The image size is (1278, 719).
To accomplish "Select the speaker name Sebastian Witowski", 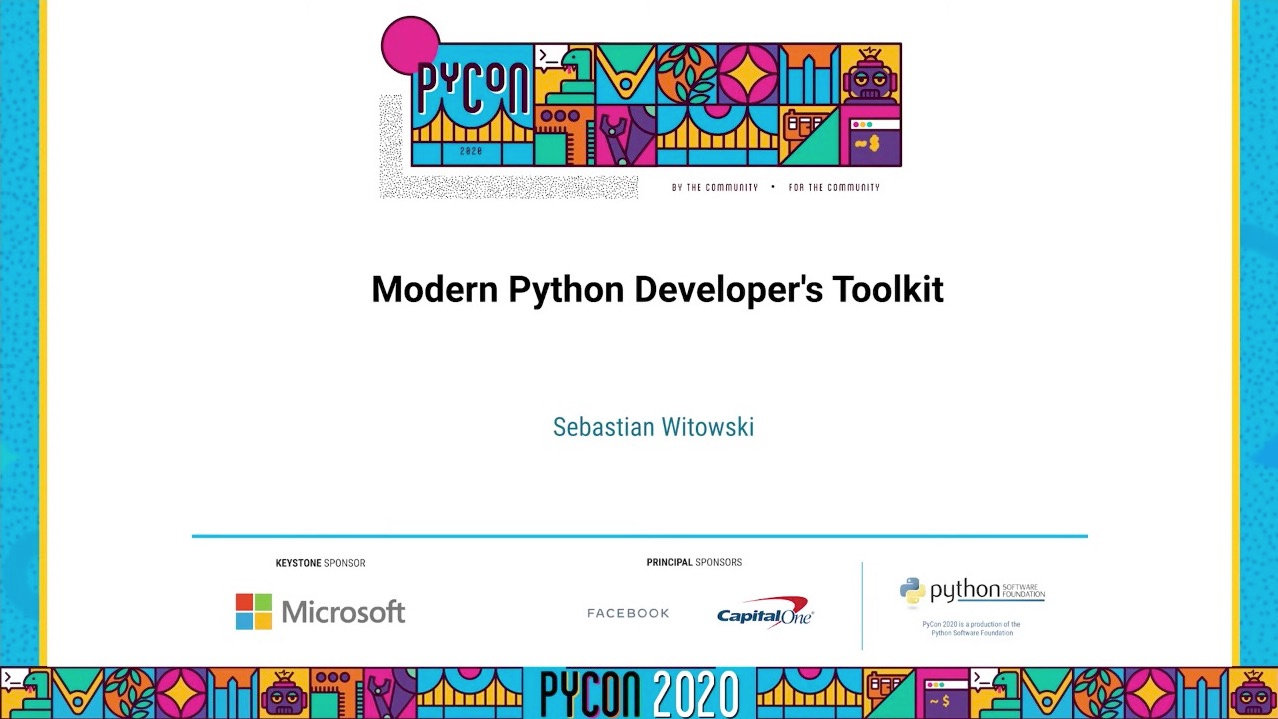I will tap(653, 428).
